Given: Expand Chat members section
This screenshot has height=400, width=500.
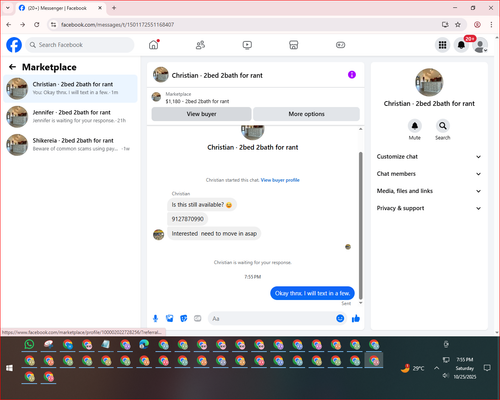Looking at the screenshot, I should pyautogui.click(x=429, y=174).
